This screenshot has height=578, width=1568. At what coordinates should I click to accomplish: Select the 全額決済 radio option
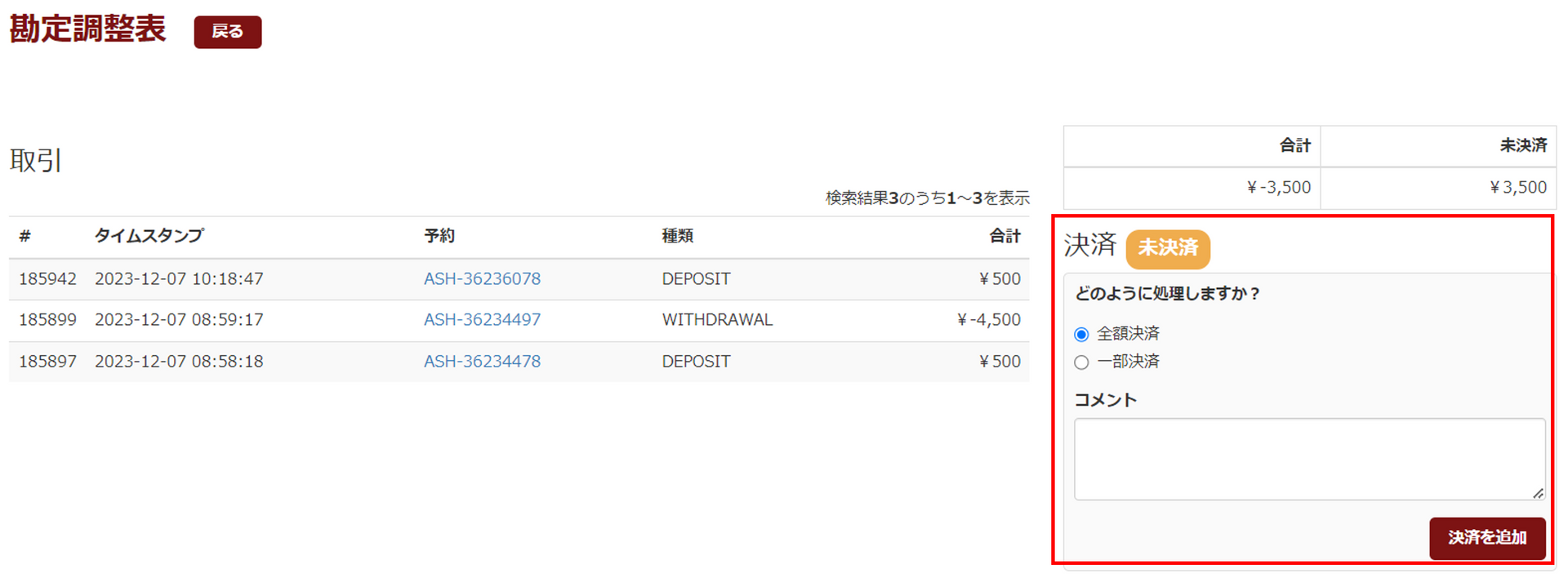(x=1081, y=334)
